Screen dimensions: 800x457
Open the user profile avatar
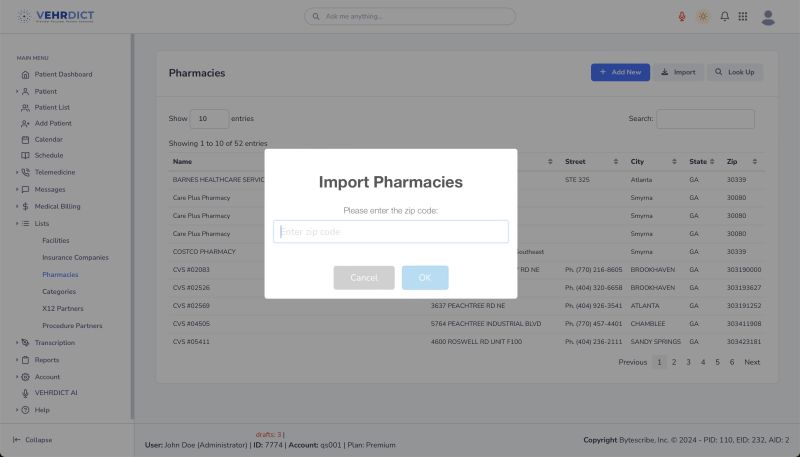768,17
